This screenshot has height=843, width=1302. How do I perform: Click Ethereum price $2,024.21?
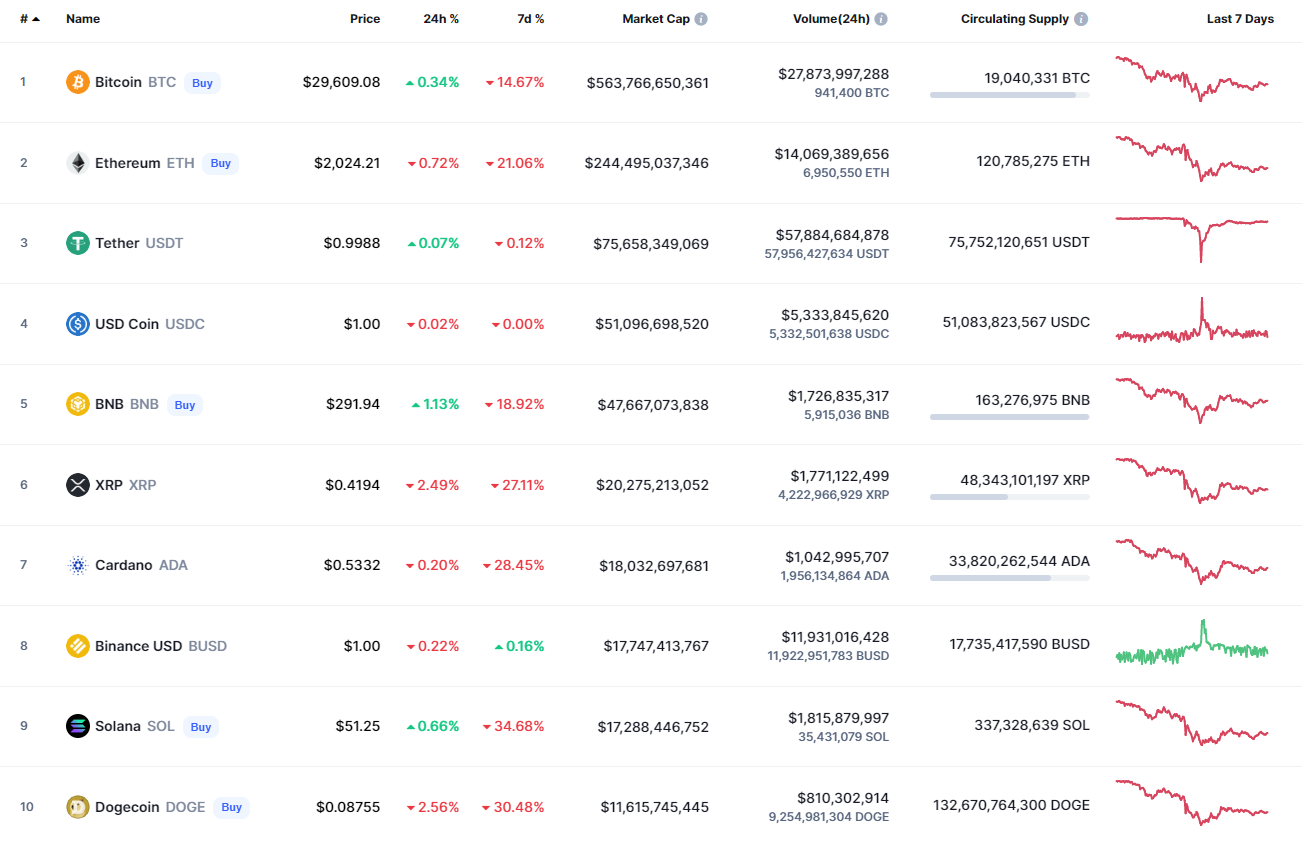[x=347, y=163]
